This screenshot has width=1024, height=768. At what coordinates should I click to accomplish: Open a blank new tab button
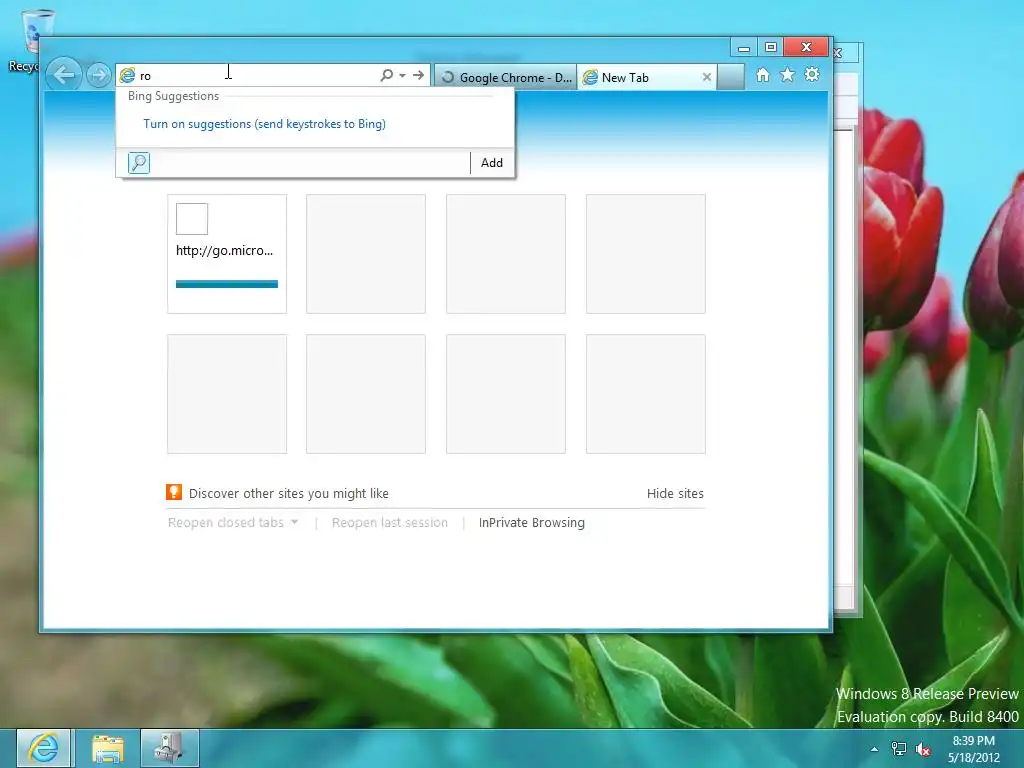coord(731,77)
